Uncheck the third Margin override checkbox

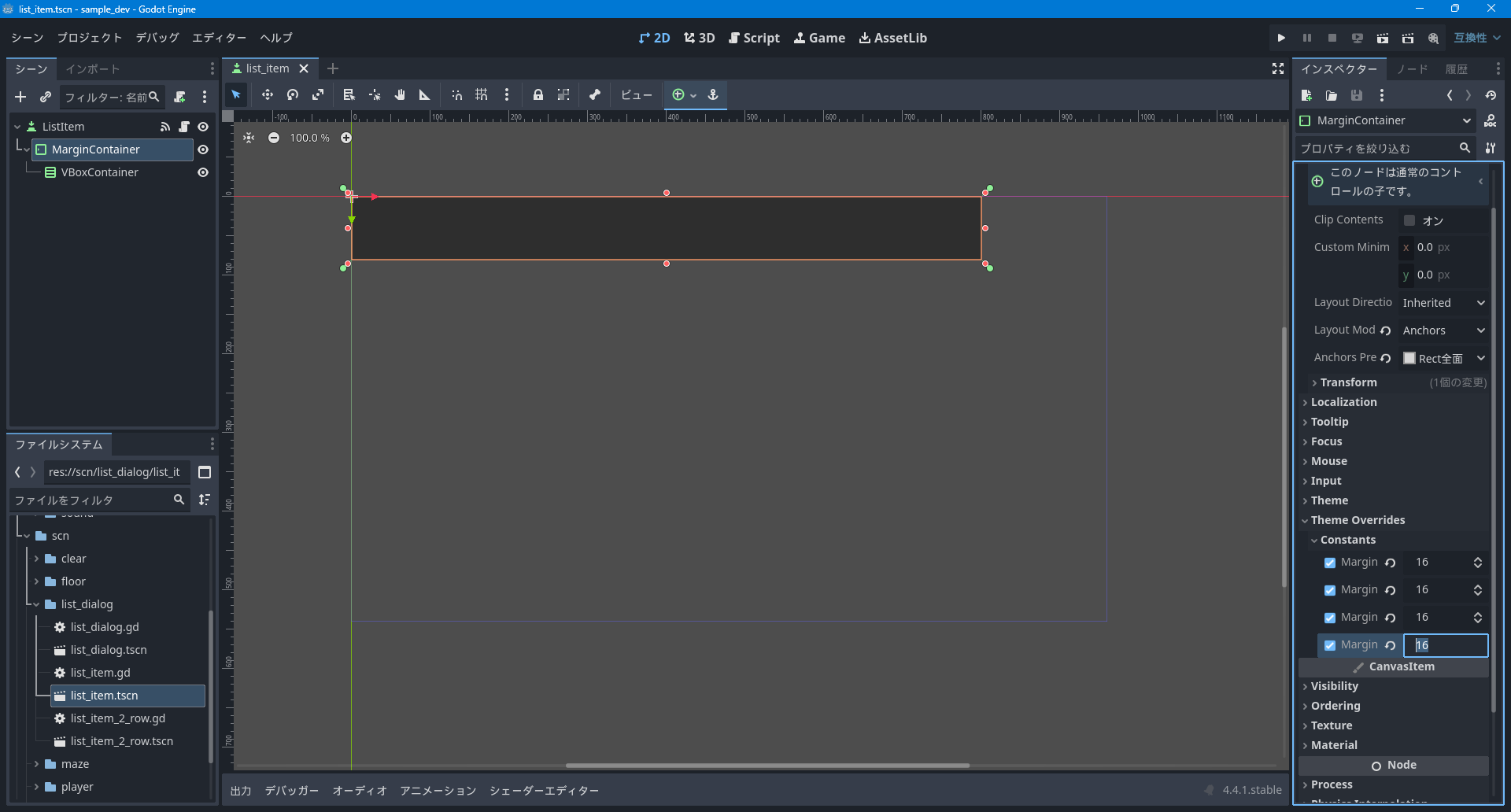click(1330, 618)
